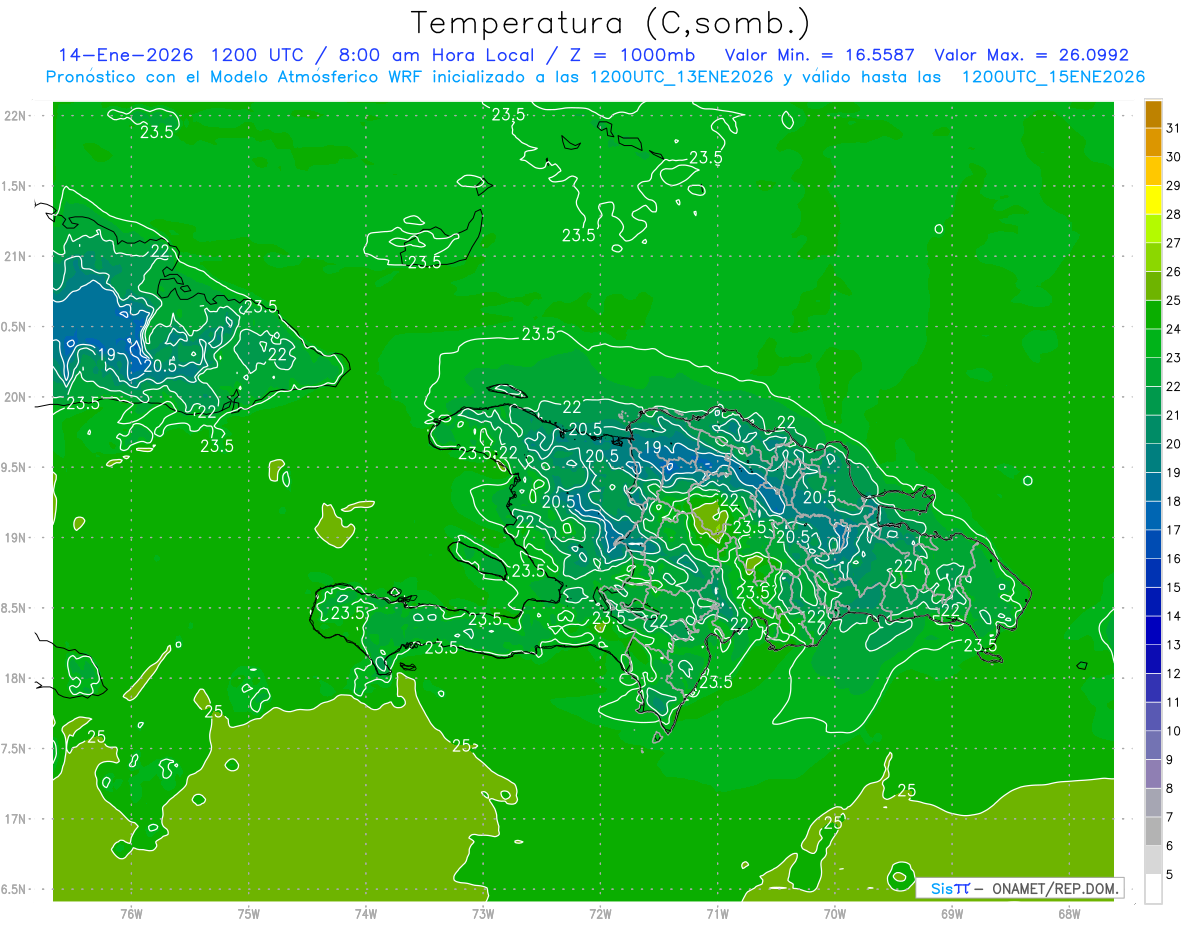This screenshot has height=927, width=1200.
Task: Click the legend label '21'
Action: click(x=1173, y=415)
